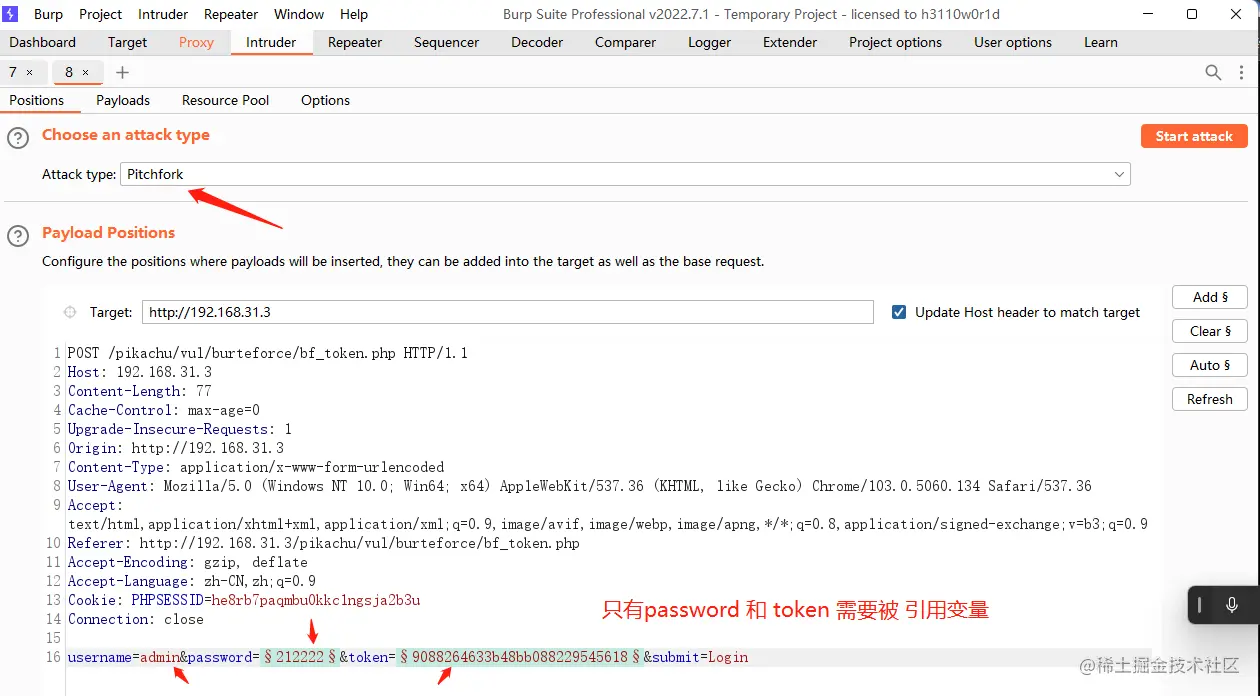Select the Positions sub-tab

click(x=37, y=100)
